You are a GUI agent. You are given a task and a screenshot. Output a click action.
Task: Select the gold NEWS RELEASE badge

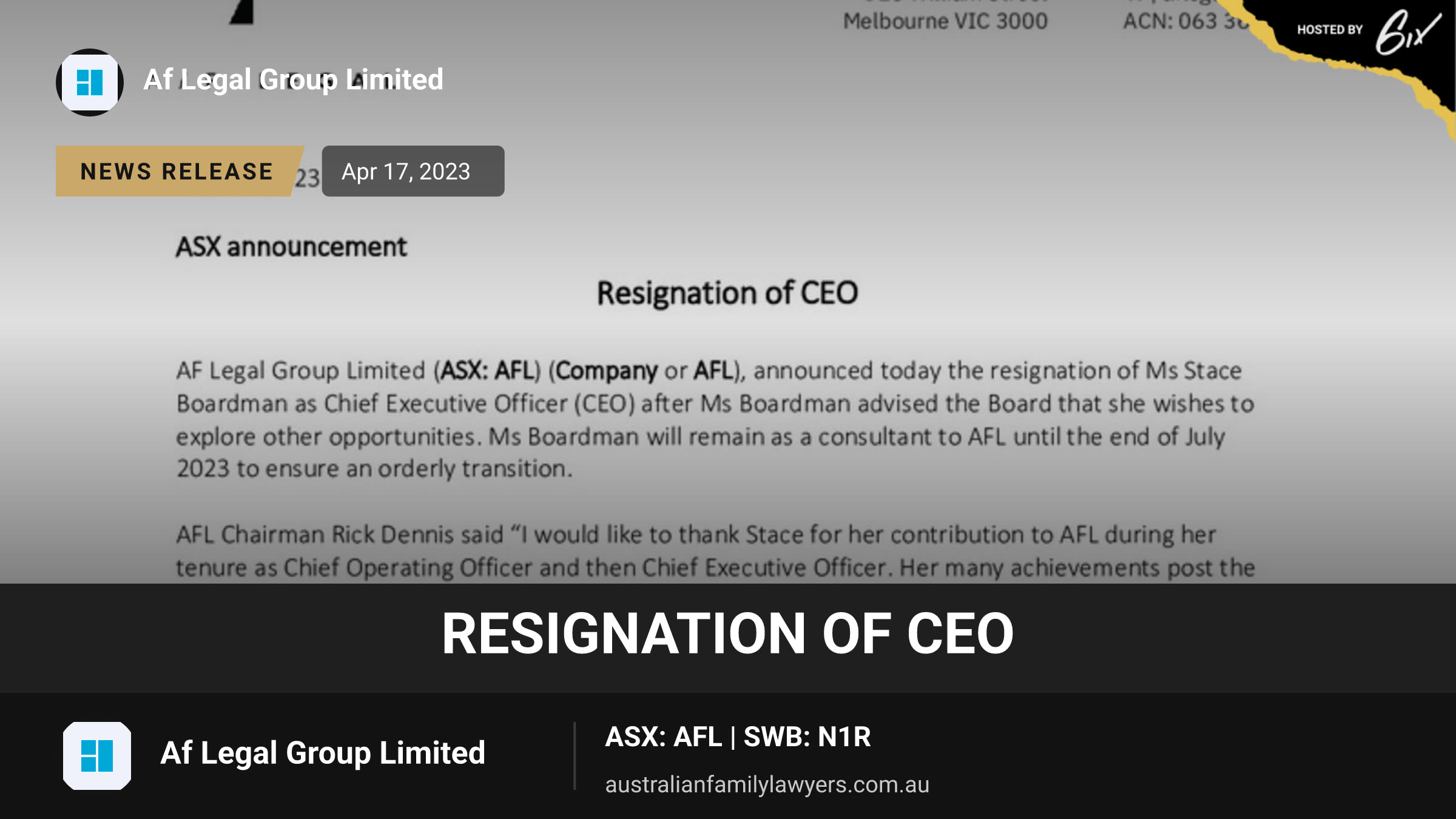[177, 171]
